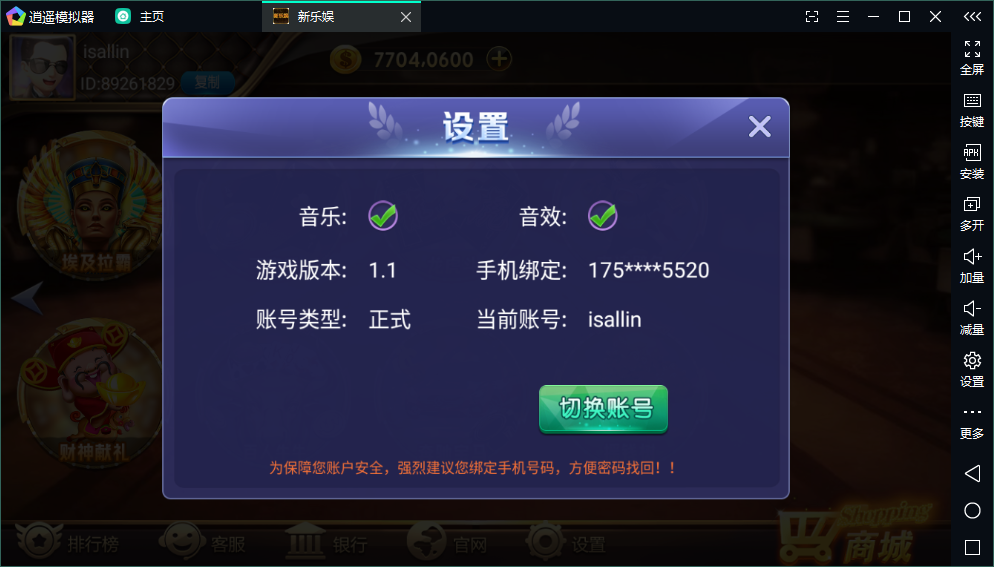
Task: Click the 安装 APK install icon
Action: (972, 162)
